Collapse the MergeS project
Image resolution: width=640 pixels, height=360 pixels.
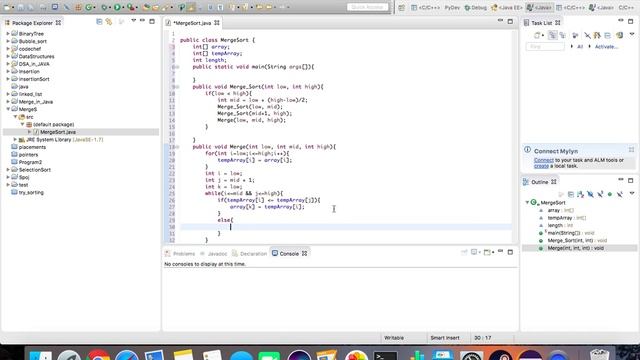pos(8,109)
